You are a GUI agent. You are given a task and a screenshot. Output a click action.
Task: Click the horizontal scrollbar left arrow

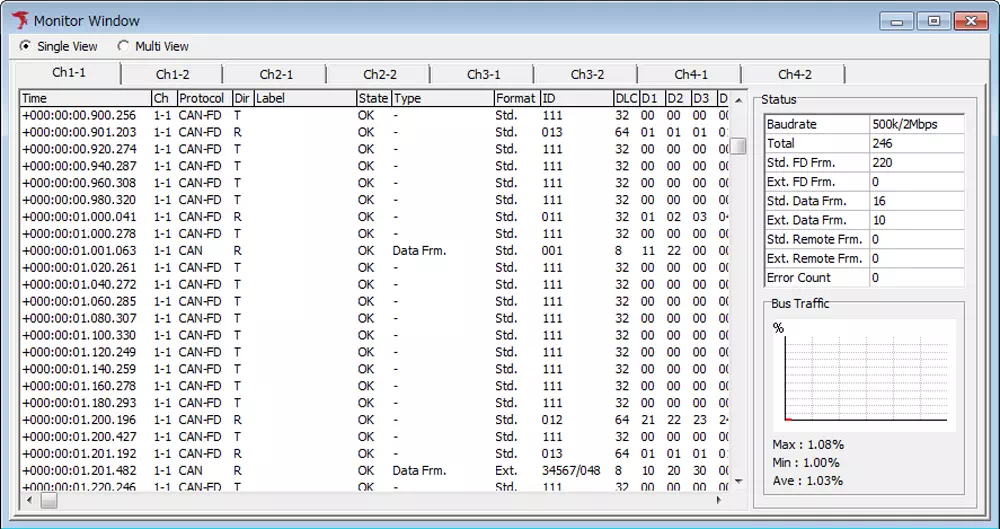28,498
